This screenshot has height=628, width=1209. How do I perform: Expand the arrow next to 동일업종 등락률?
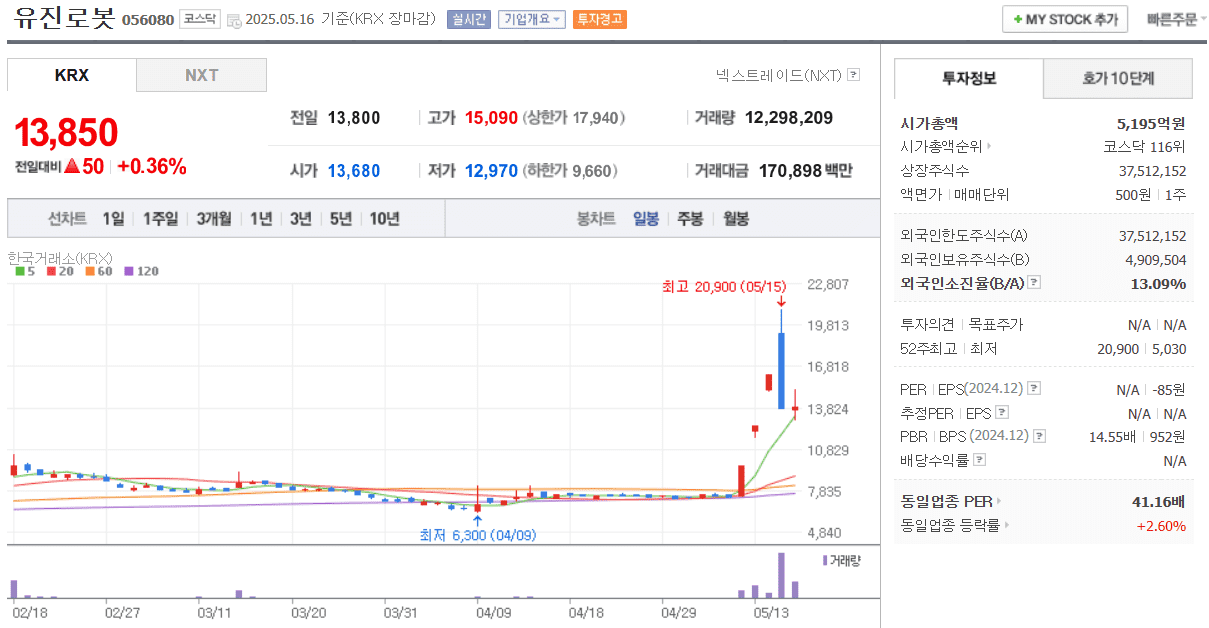click(1006, 525)
